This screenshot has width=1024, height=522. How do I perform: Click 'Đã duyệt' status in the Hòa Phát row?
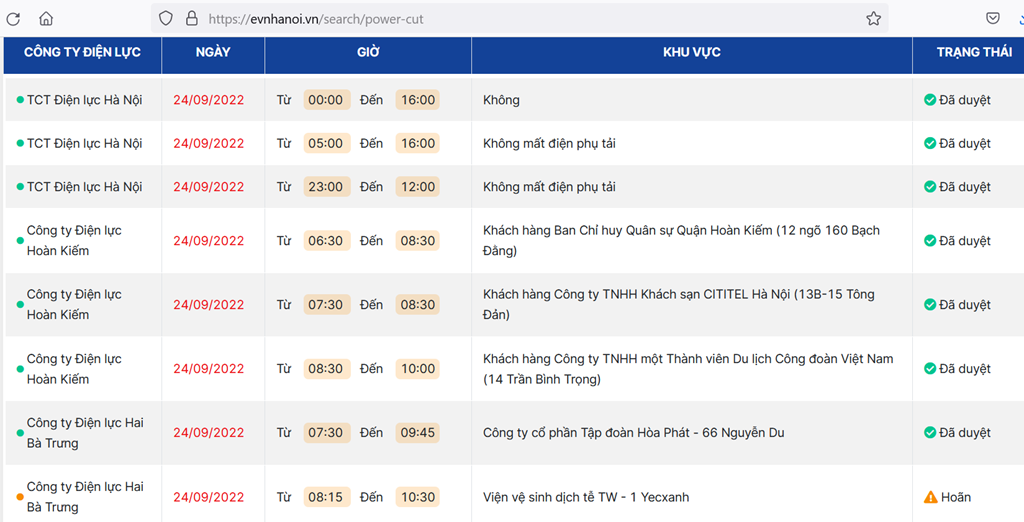coord(965,432)
